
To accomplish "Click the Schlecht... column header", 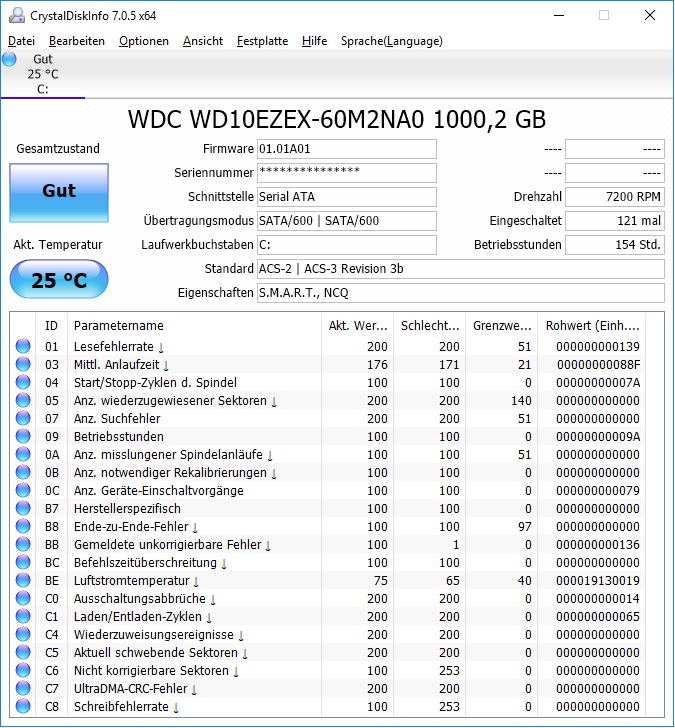I will tap(429, 325).
